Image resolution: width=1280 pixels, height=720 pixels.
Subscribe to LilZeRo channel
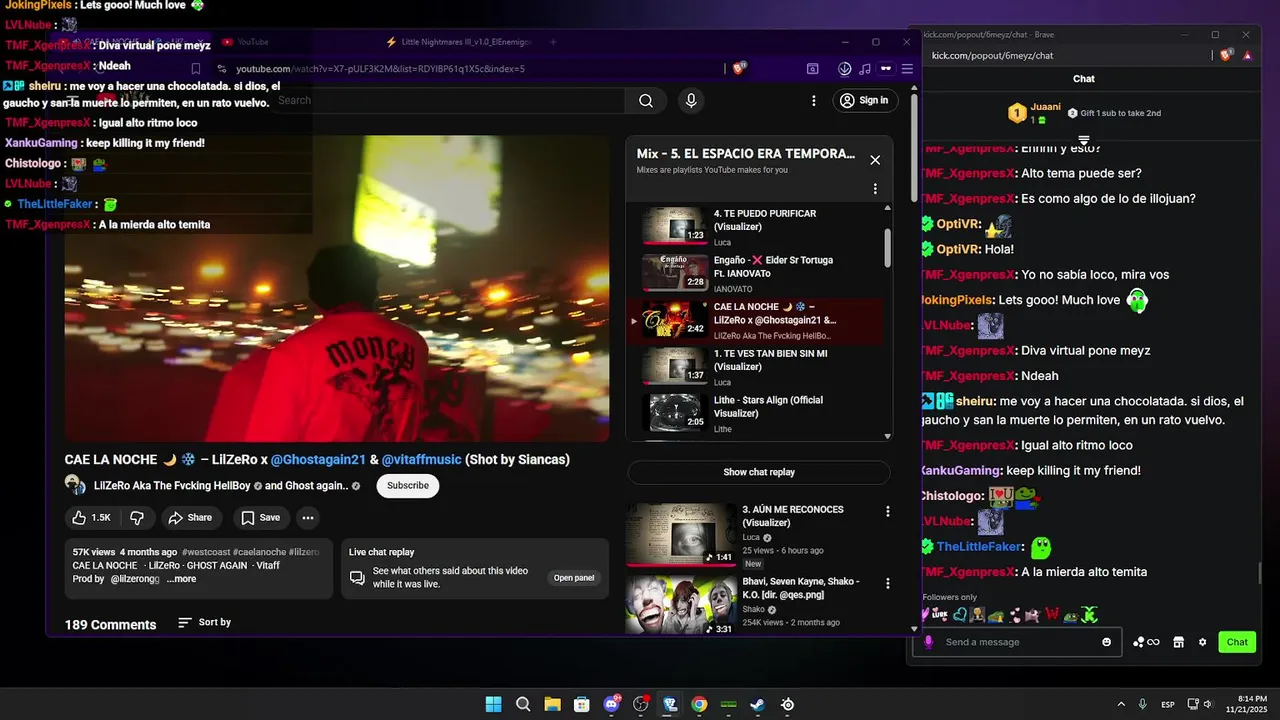(408, 485)
